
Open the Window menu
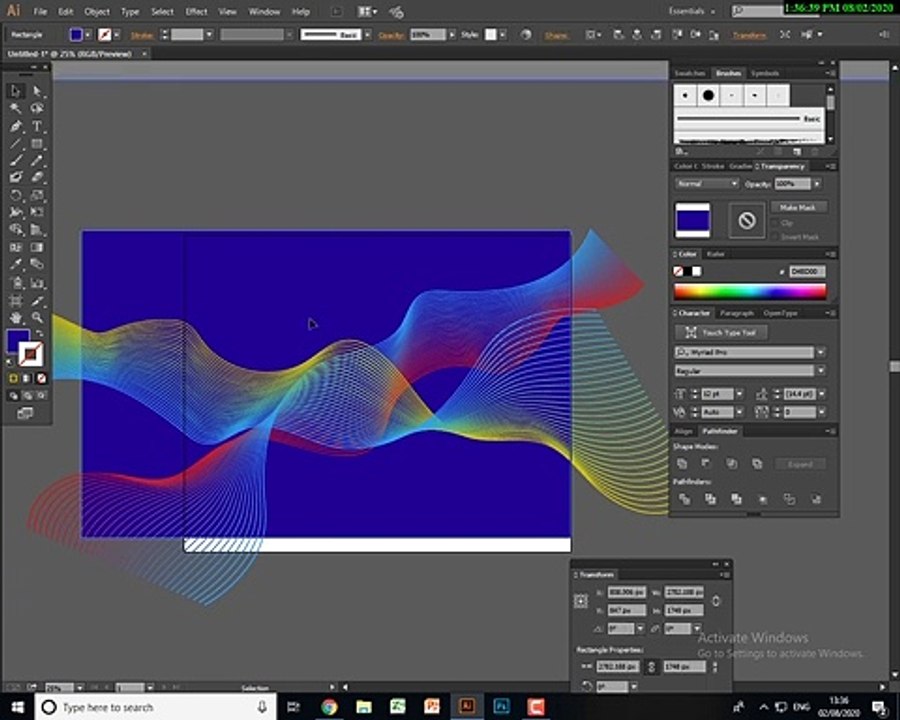(264, 11)
